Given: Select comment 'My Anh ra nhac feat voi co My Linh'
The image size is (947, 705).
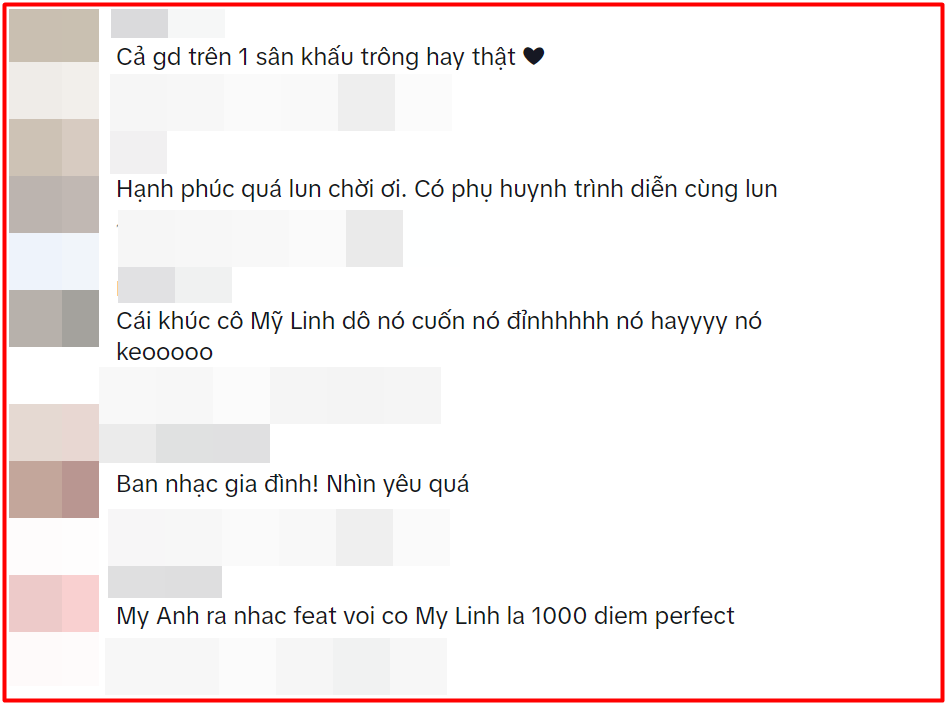Looking at the screenshot, I should [425, 616].
